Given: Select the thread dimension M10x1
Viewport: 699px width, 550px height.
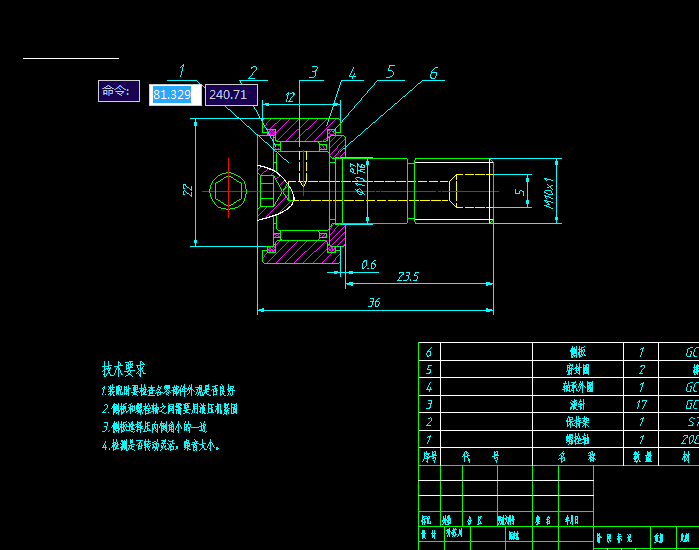Looking at the screenshot, I should tap(548, 193).
